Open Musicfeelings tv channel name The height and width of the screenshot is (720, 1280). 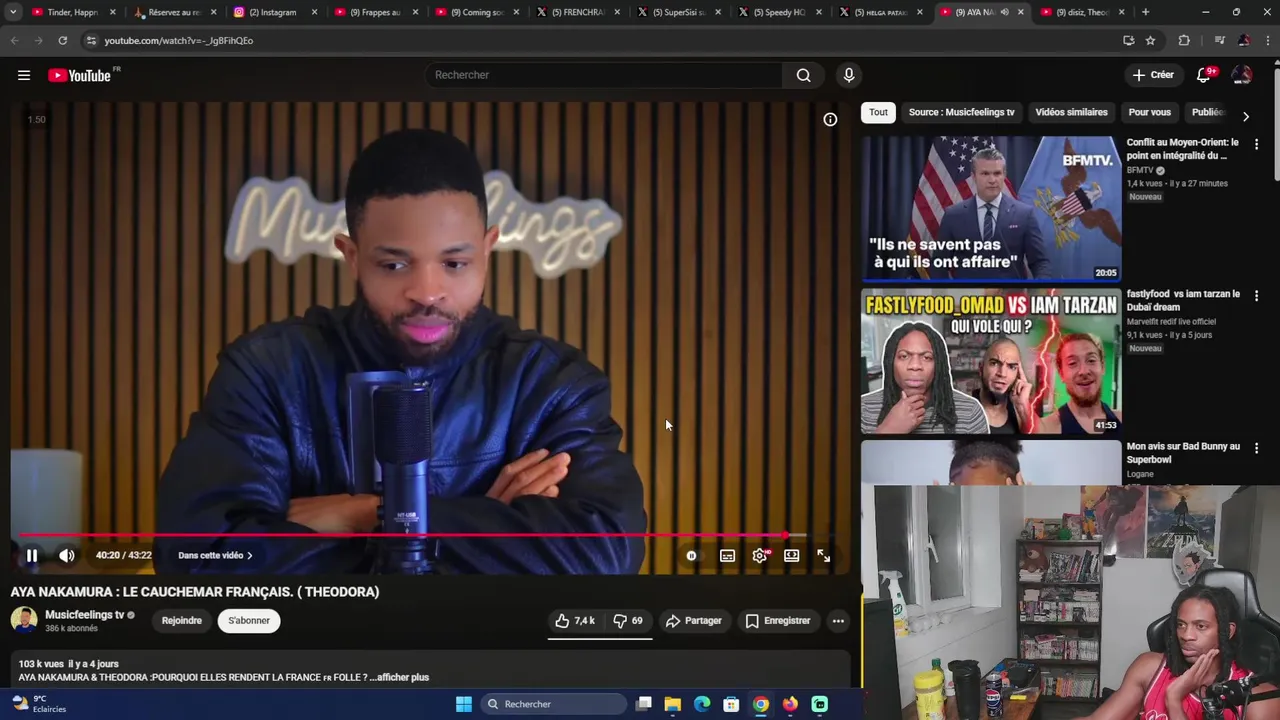click(x=85, y=615)
